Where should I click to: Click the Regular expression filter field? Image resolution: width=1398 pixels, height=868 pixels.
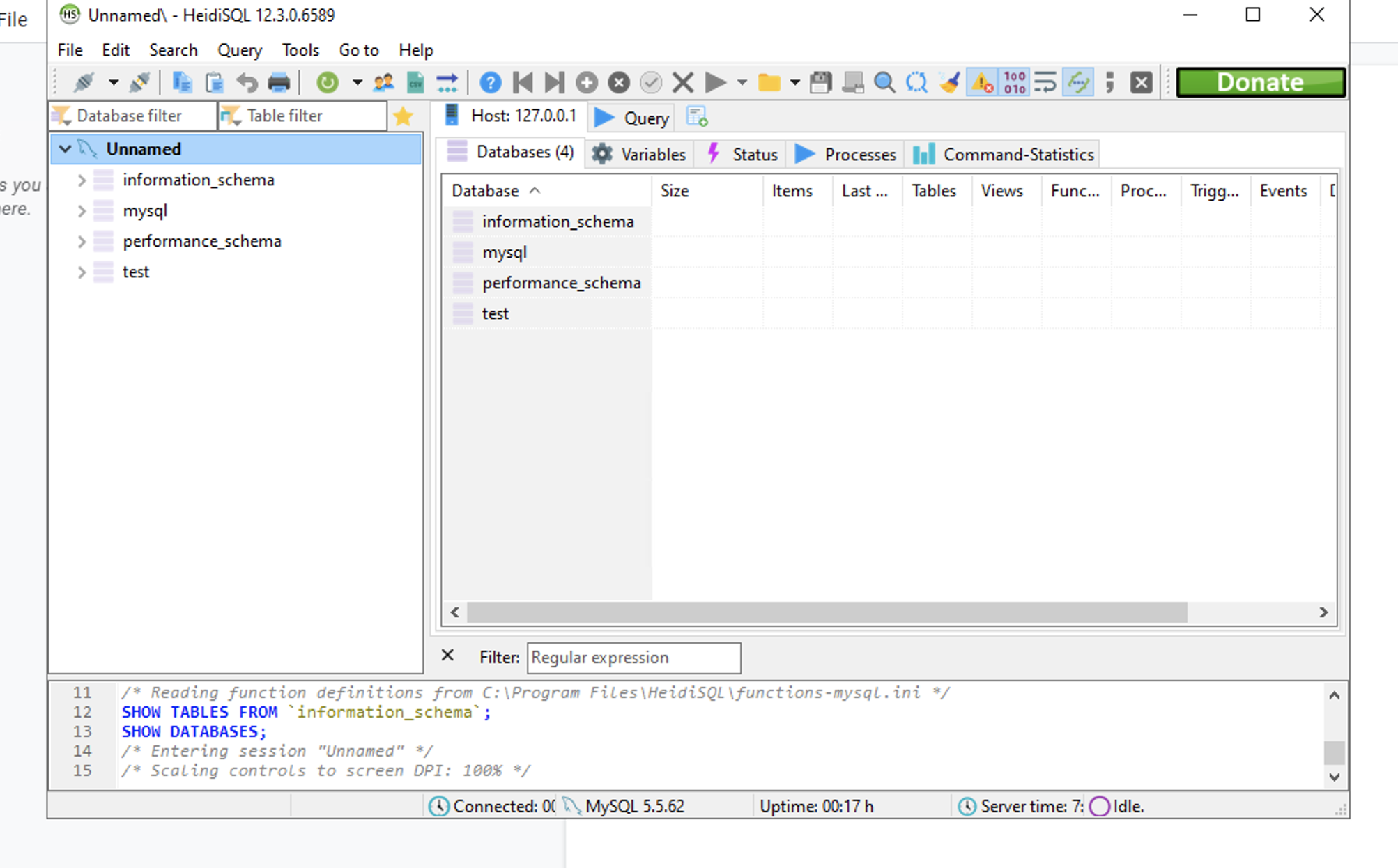[633, 658]
